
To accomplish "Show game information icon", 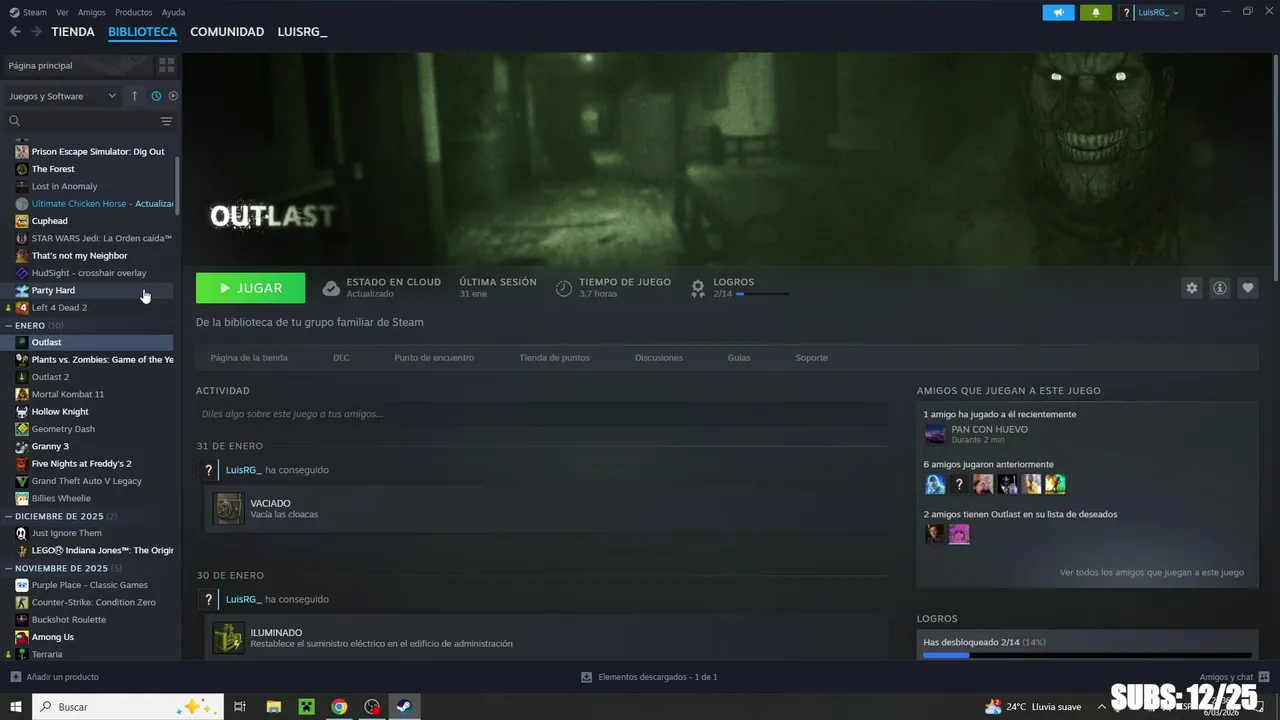I will pyautogui.click(x=1219, y=288).
